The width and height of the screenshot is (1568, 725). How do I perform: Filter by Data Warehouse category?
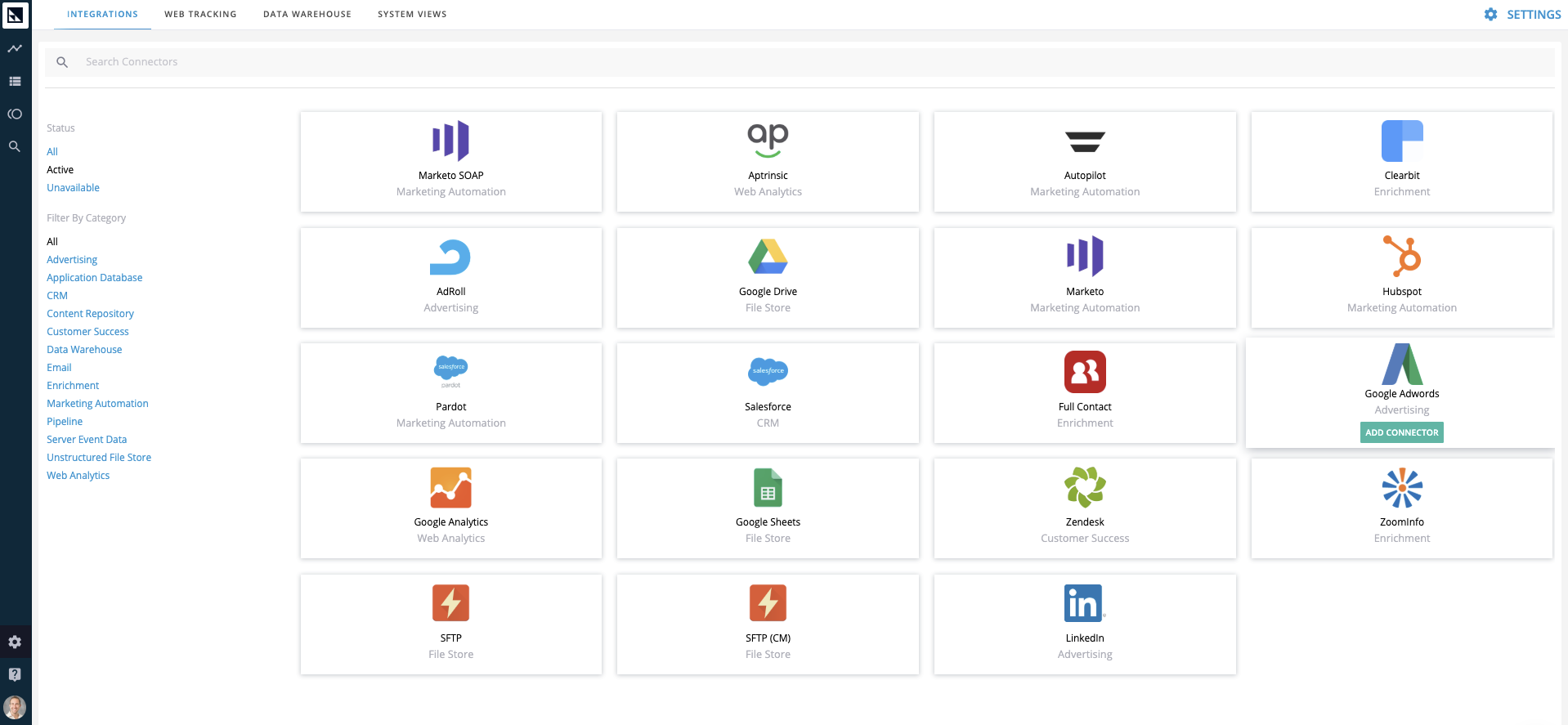(84, 350)
